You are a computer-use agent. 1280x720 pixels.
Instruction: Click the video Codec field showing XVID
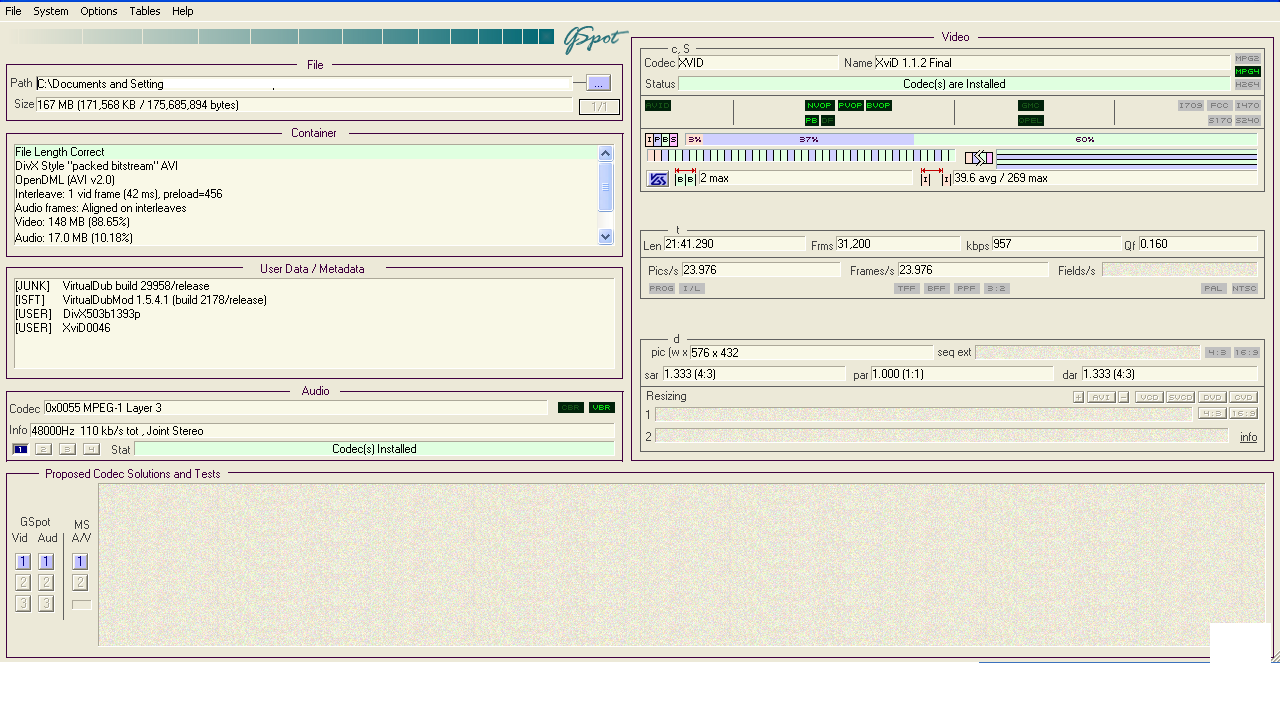point(758,63)
